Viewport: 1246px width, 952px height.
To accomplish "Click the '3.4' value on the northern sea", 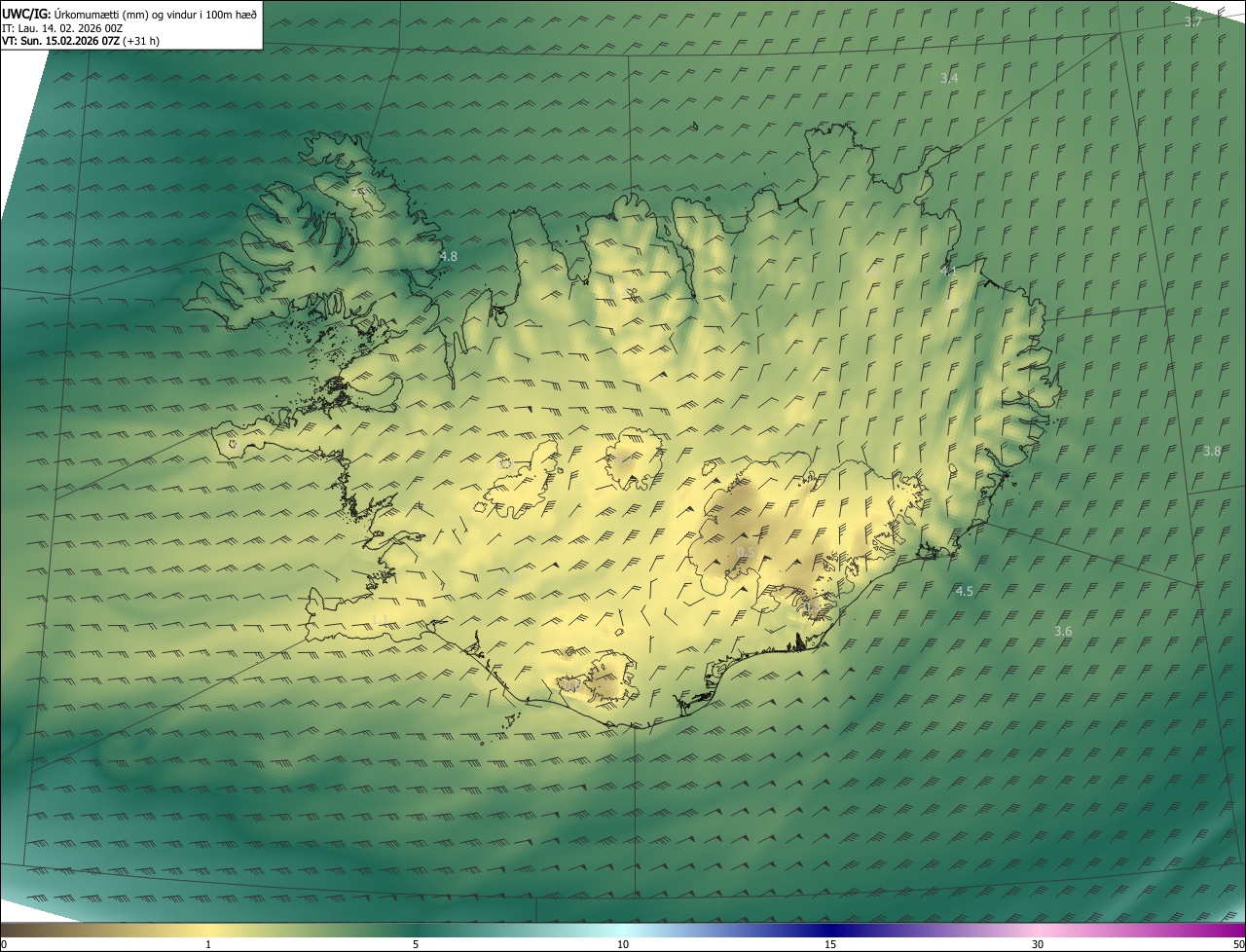I will pyautogui.click(x=949, y=78).
